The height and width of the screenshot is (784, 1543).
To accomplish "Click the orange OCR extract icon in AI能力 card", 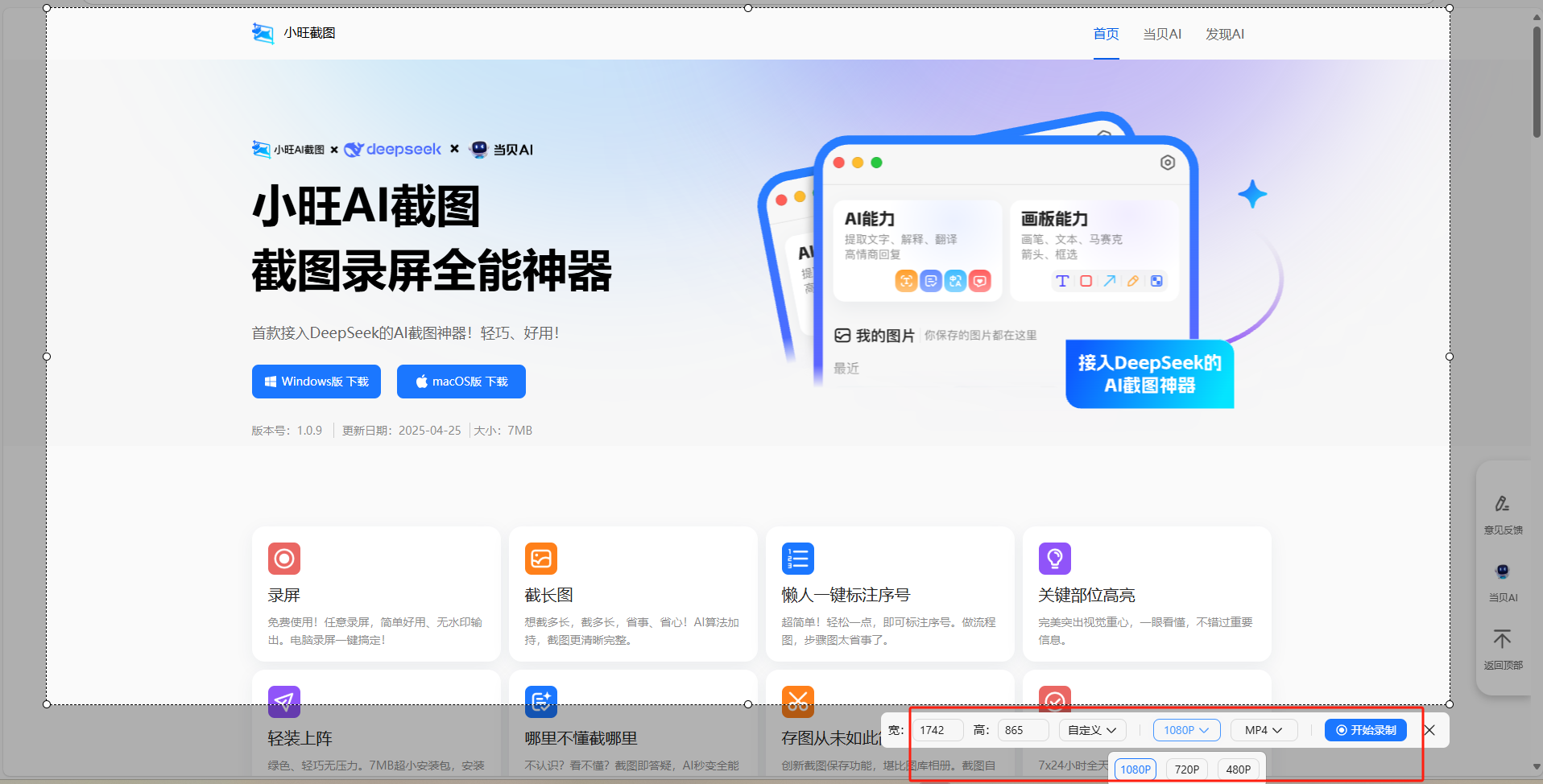I will 906,281.
